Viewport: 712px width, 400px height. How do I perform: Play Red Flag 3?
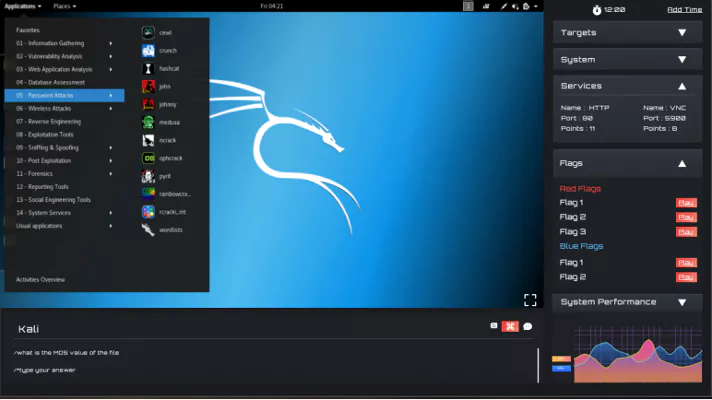[686, 232]
